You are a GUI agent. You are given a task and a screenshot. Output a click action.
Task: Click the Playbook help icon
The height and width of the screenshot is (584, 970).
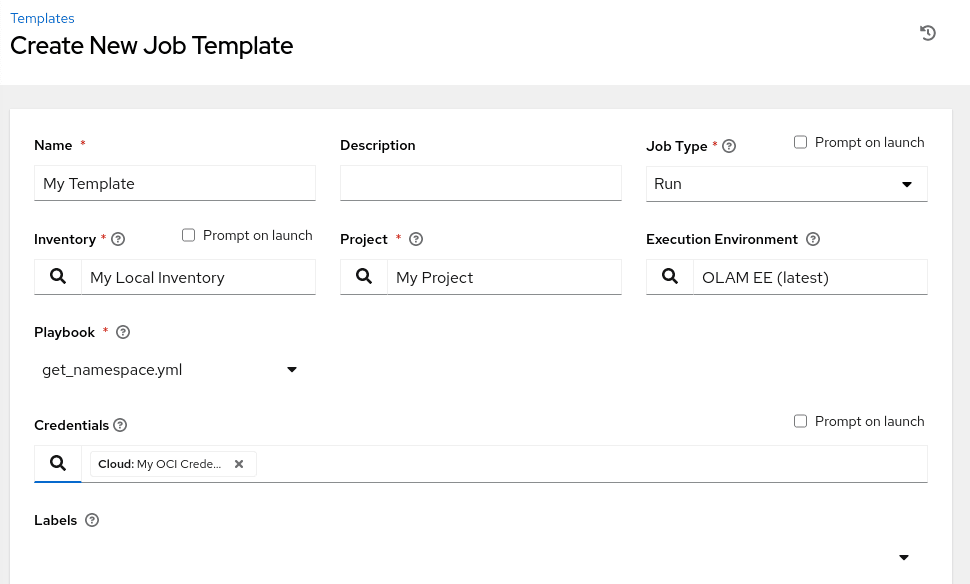(123, 332)
